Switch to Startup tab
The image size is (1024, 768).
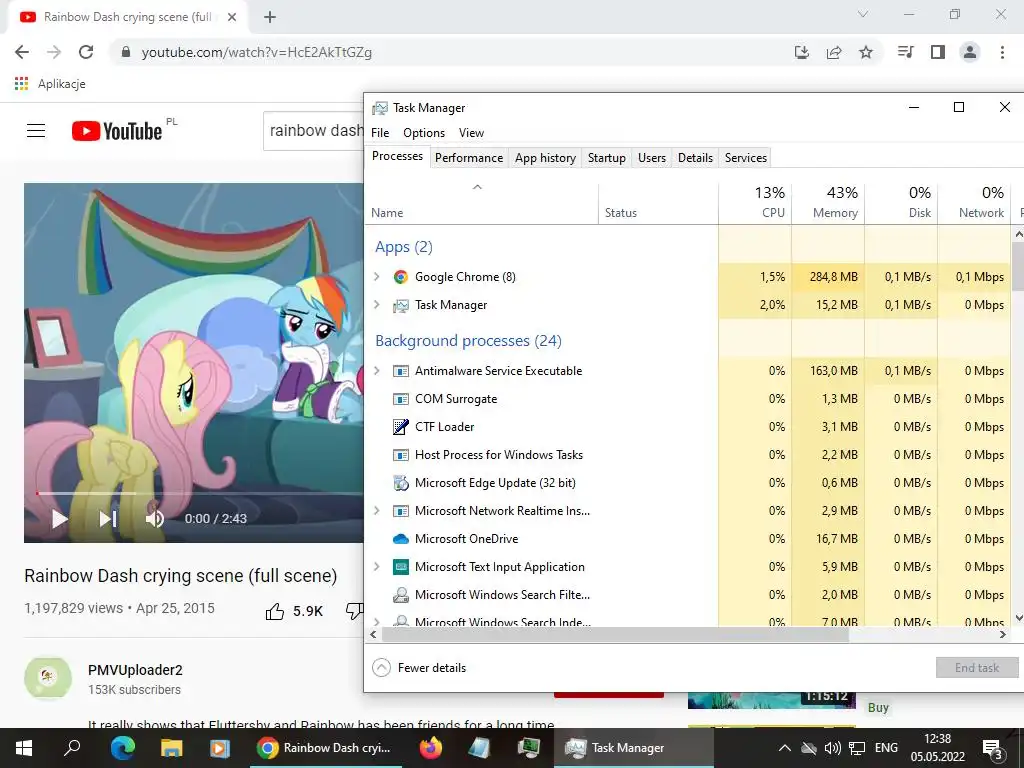[607, 158]
